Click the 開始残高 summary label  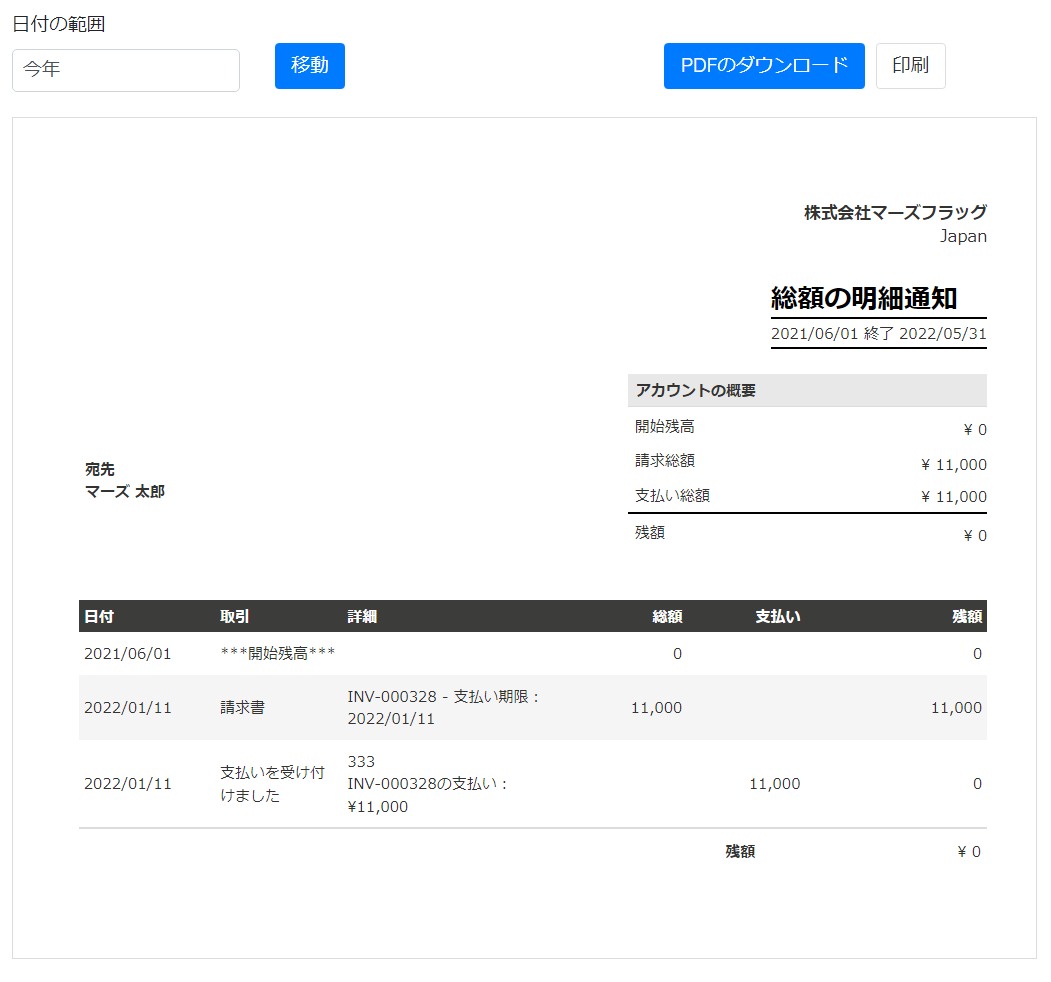(664, 426)
